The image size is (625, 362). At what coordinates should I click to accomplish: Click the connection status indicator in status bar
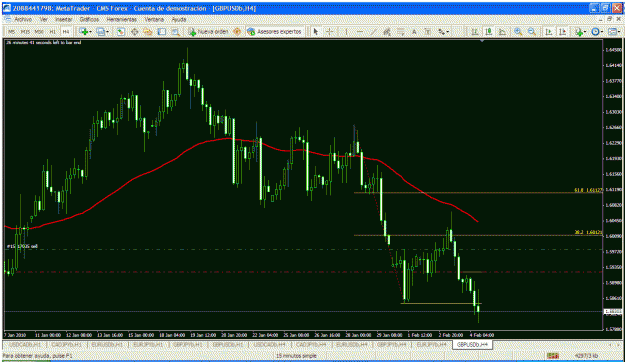click(x=553, y=356)
